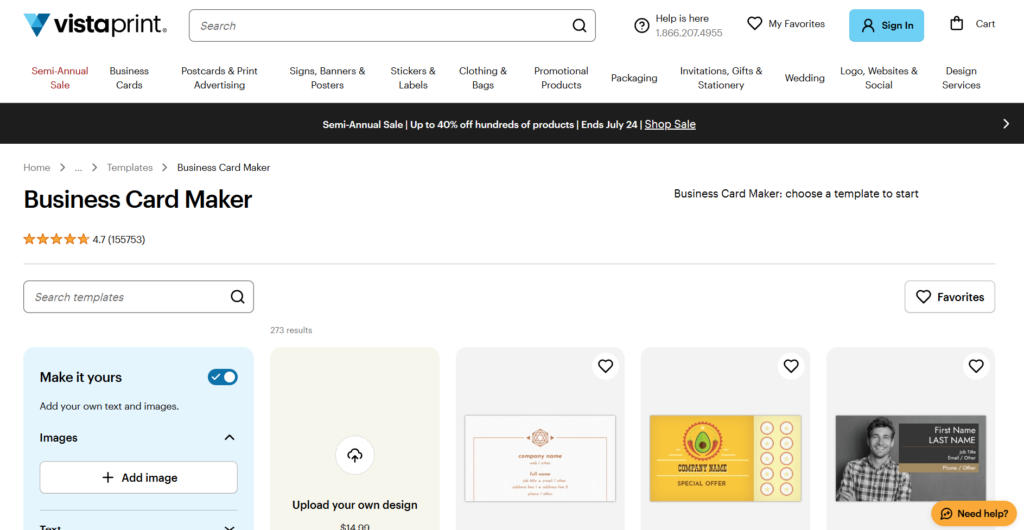The image size is (1024, 530).
Task: Follow the Shop Sale link
Action: pos(670,124)
